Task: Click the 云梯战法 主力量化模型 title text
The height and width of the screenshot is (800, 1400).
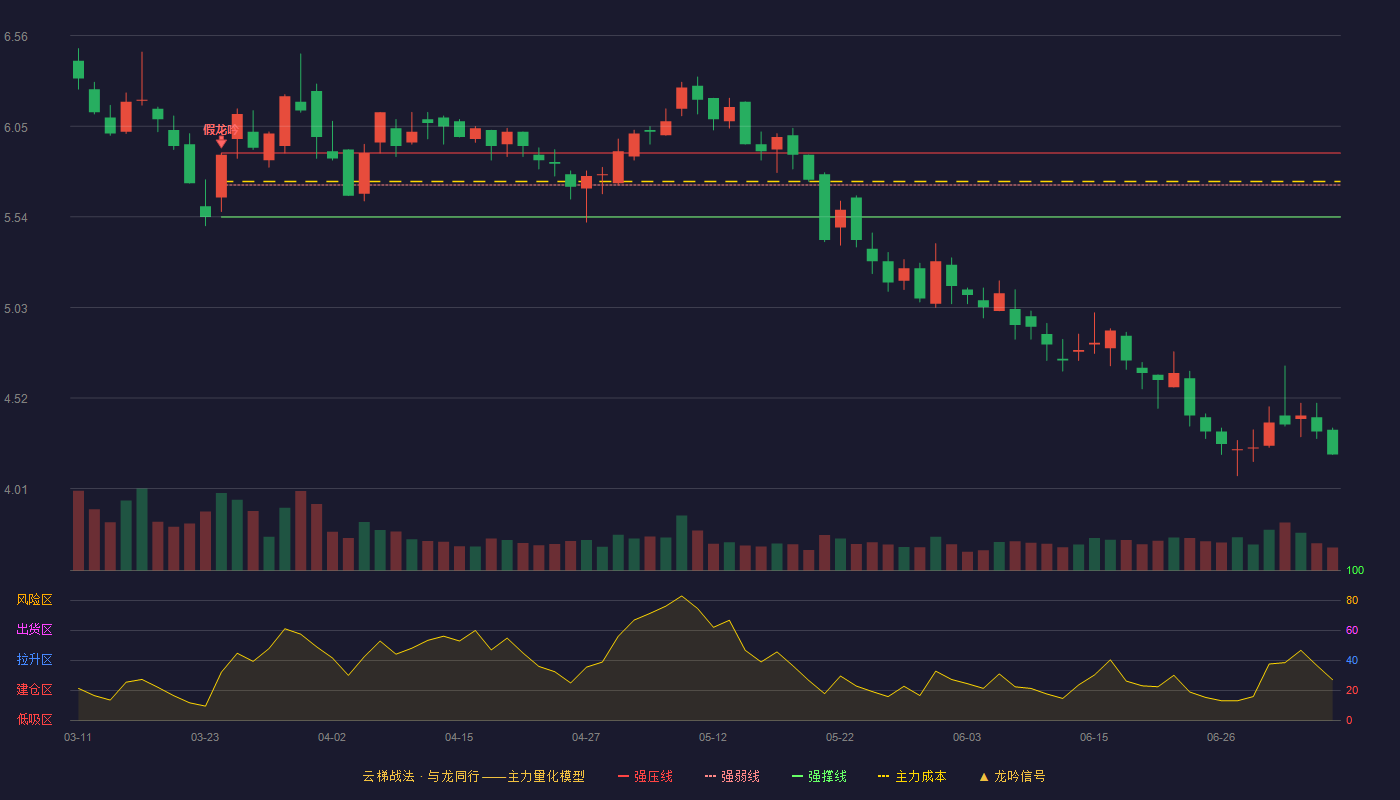Action: pyautogui.click(x=474, y=776)
